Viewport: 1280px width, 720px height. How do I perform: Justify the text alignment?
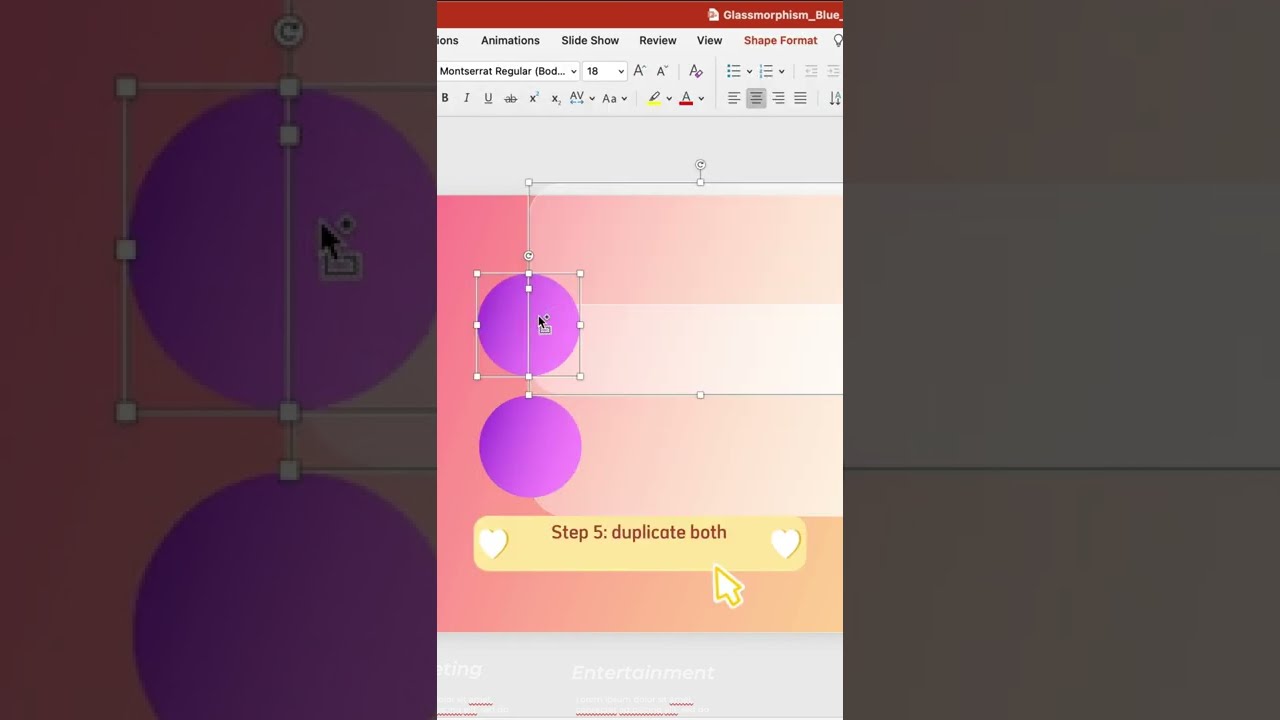800,98
